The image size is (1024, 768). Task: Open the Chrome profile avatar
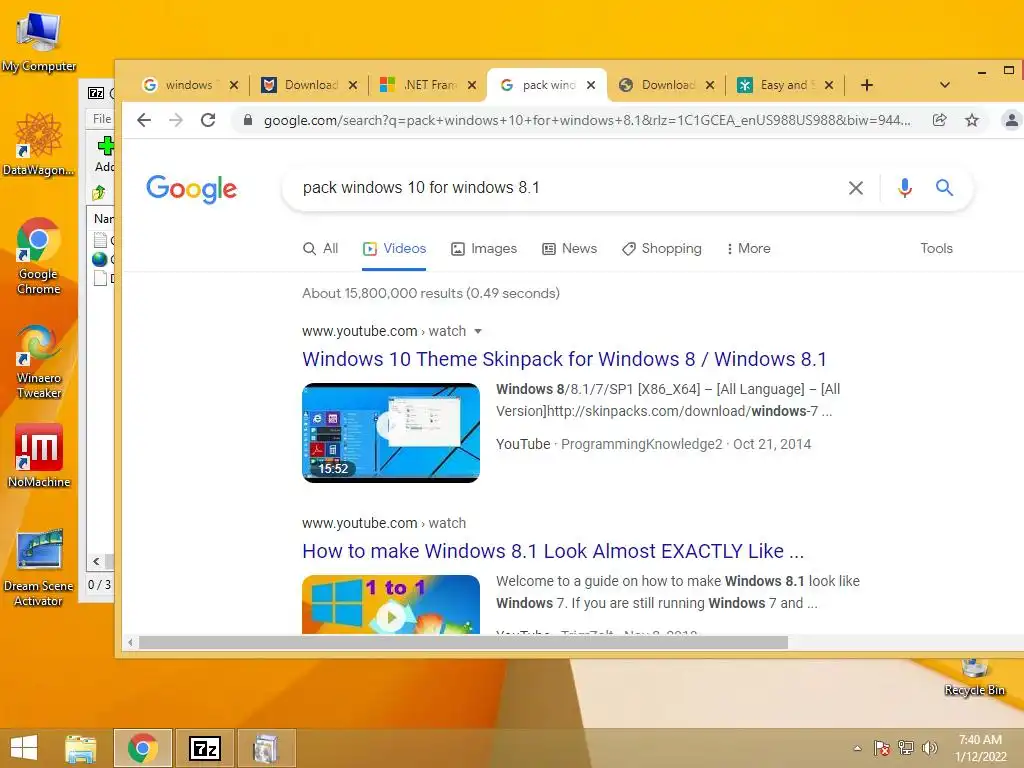point(1011,120)
